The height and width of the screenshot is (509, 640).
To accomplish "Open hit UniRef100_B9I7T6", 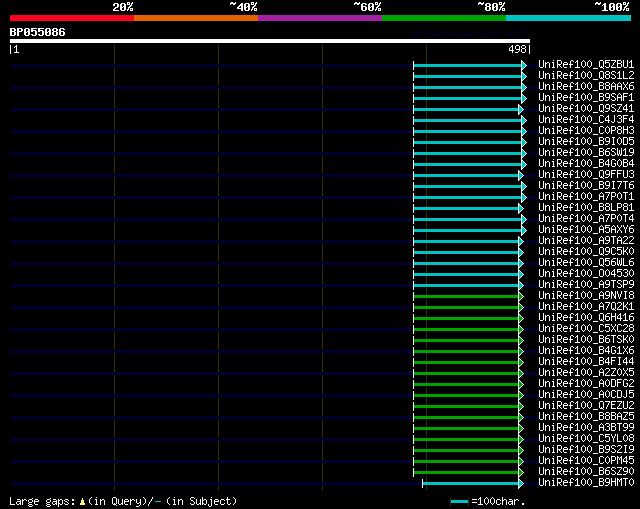I will 586,185.
